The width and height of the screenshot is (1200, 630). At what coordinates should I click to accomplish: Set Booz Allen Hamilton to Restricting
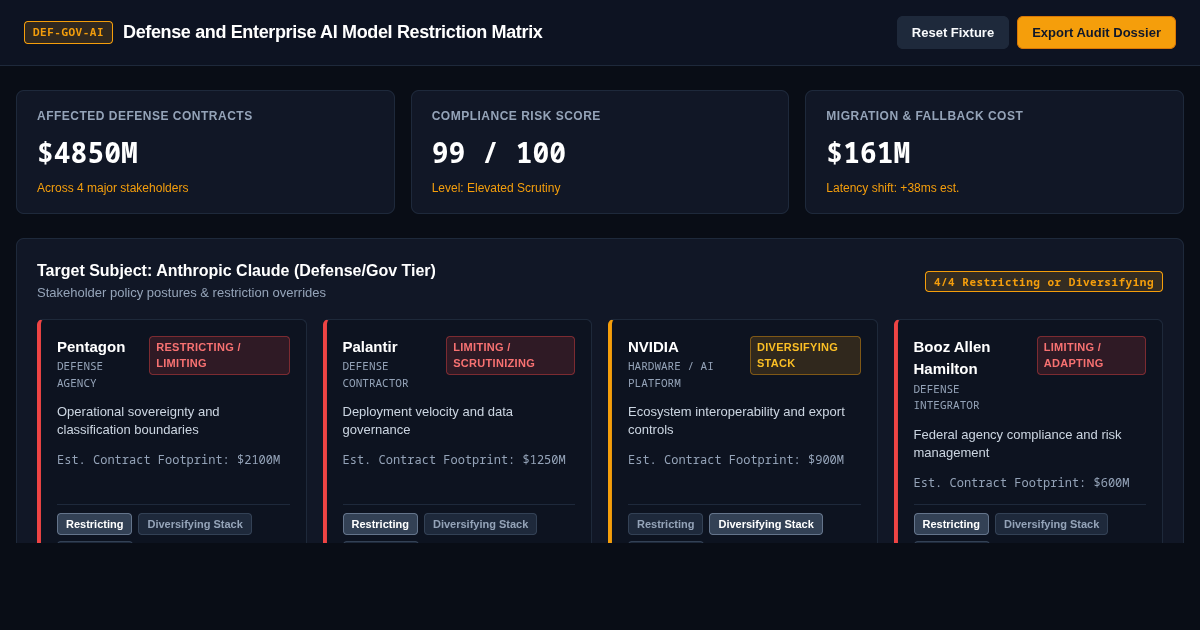(951, 524)
